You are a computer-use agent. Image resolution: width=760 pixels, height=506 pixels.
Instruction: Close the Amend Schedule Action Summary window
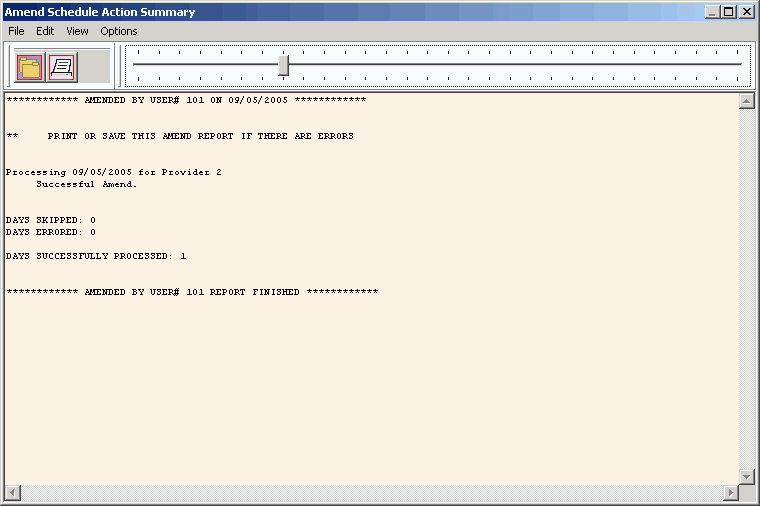[x=746, y=12]
